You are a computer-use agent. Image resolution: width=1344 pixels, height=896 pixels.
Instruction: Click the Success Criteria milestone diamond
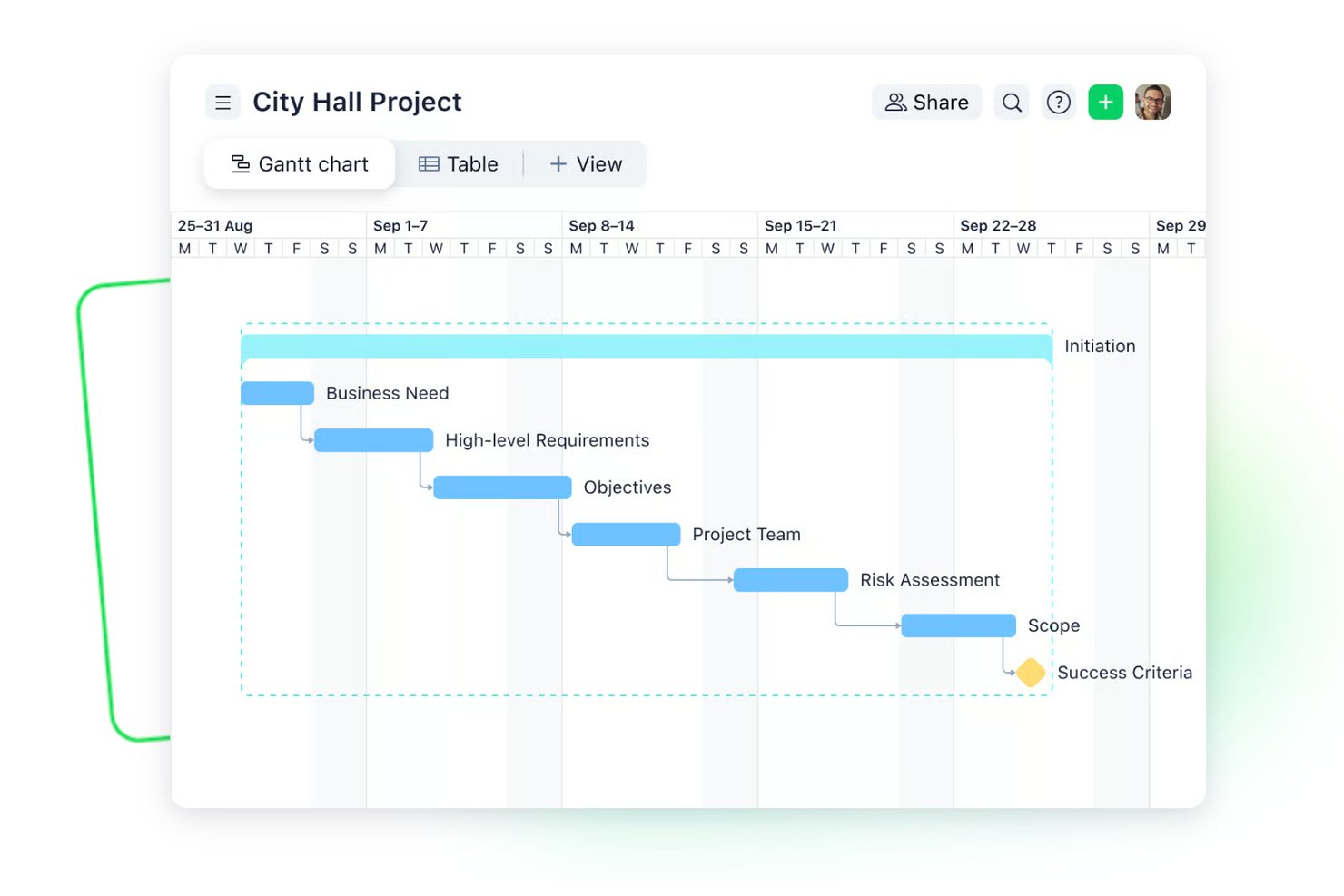(x=1031, y=673)
